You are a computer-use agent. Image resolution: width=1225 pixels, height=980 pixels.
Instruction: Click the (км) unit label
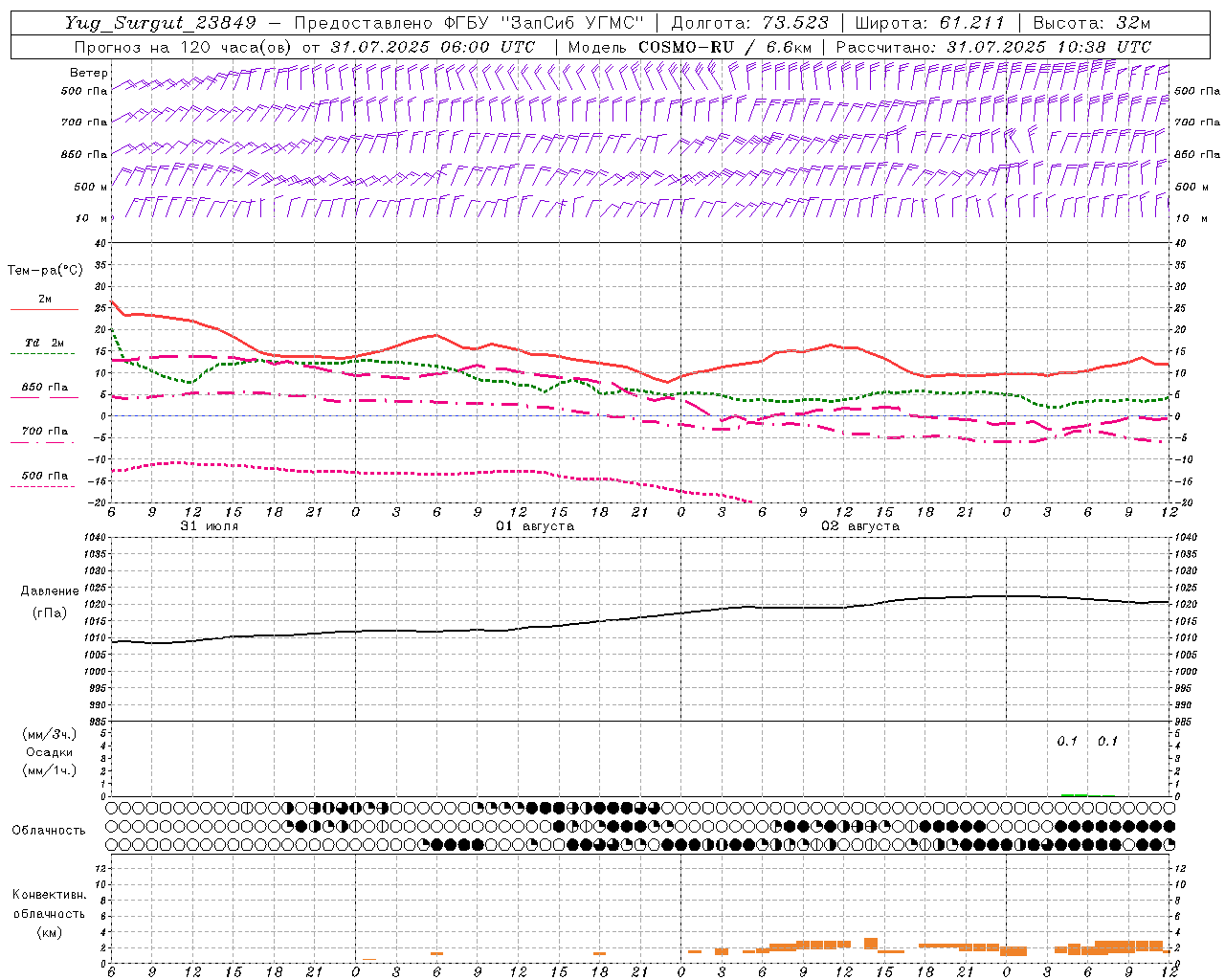pyautogui.click(x=50, y=931)
